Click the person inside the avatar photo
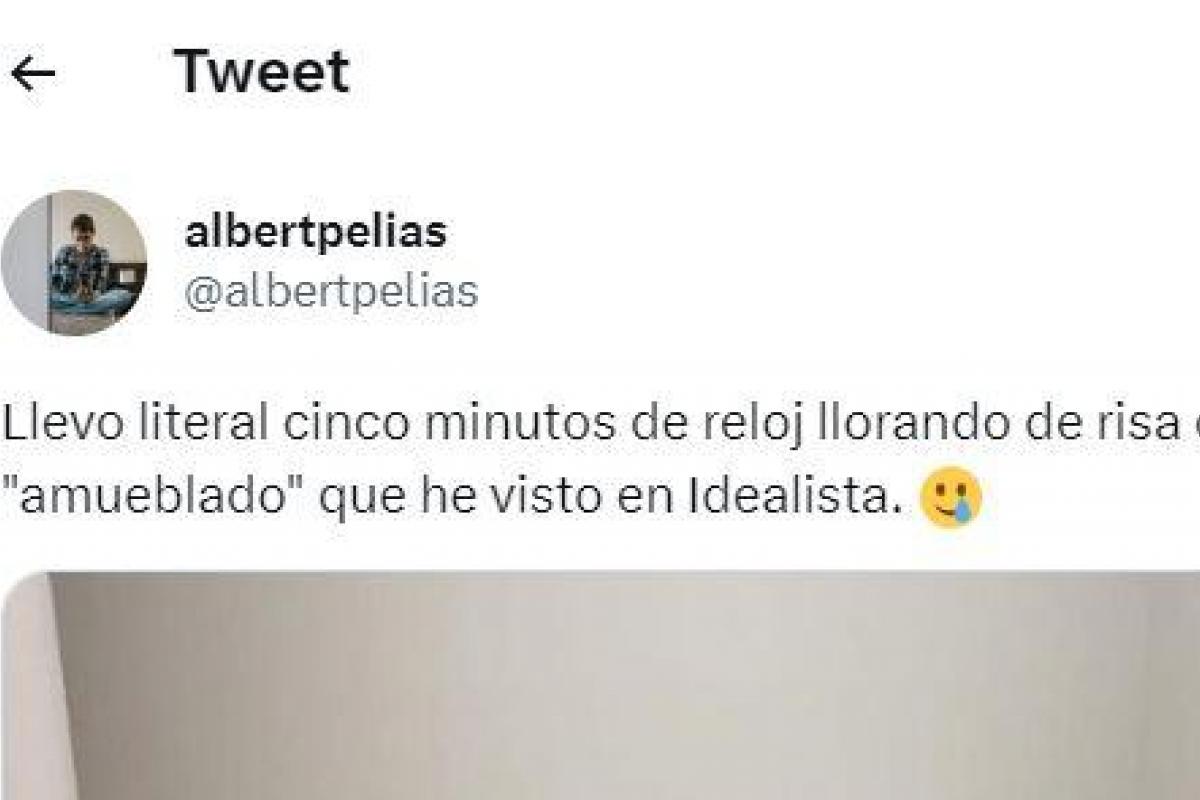This screenshot has height=800, width=1200. pos(80,262)
